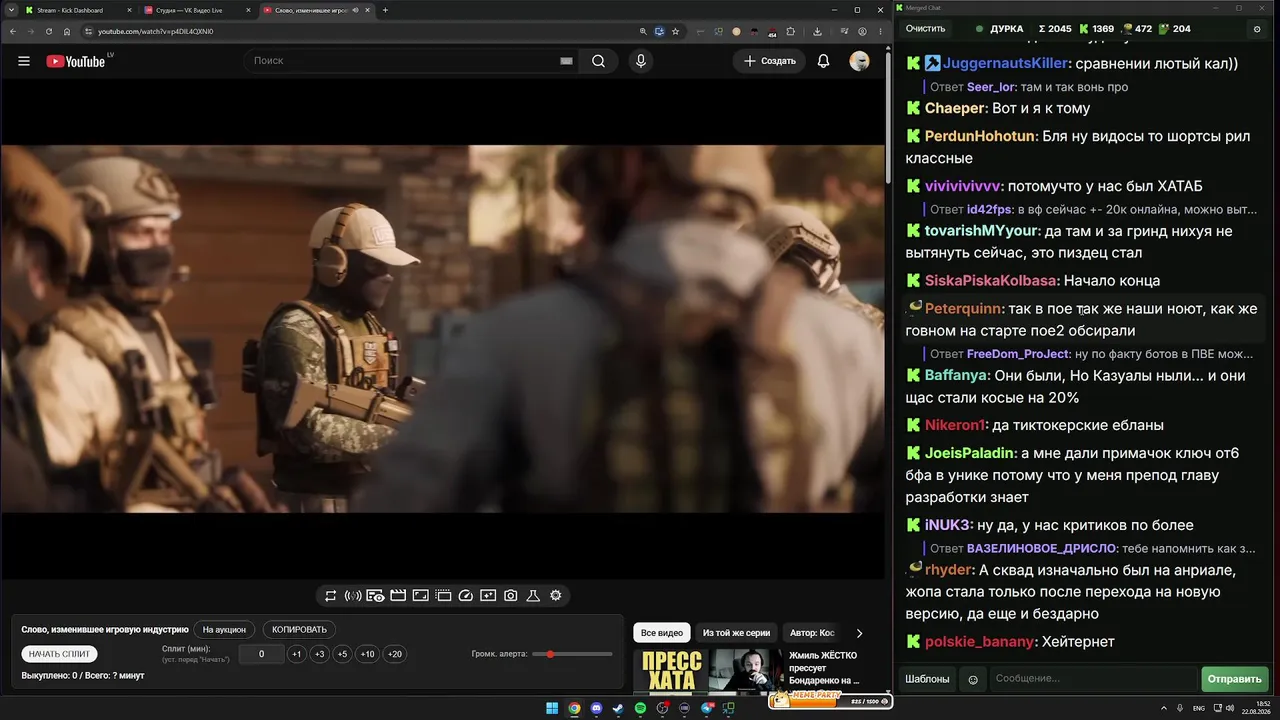Take a screenshot with the camera icon
The height and width of the screenshot is (720, 1280).
click(511, 596)
